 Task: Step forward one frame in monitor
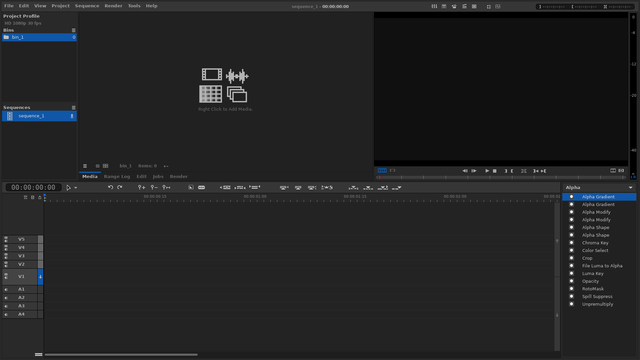pos(474,171)
